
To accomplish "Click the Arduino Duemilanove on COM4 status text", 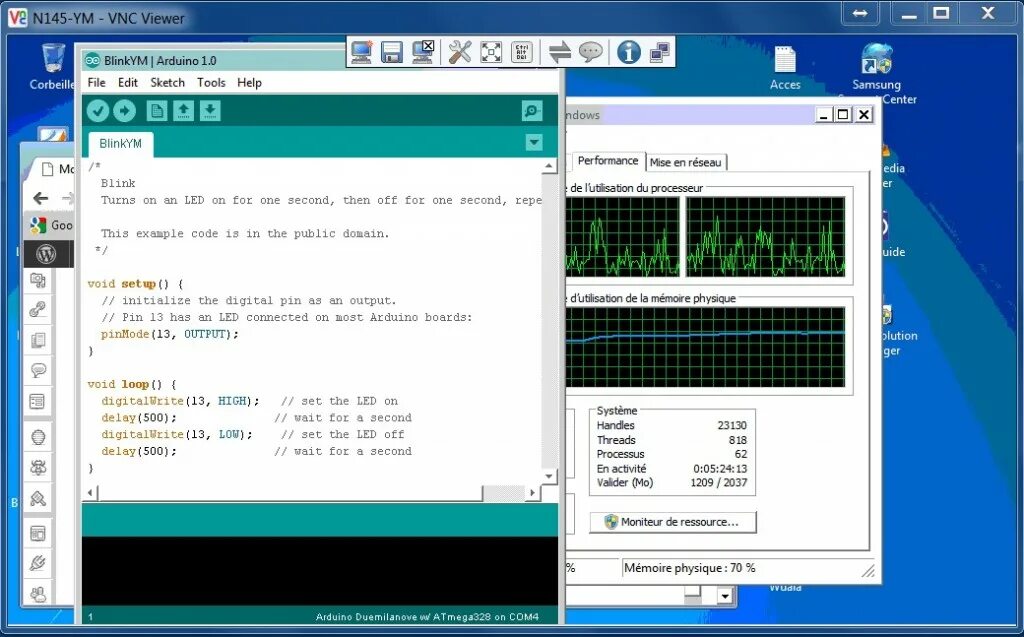I will [427, 617].
